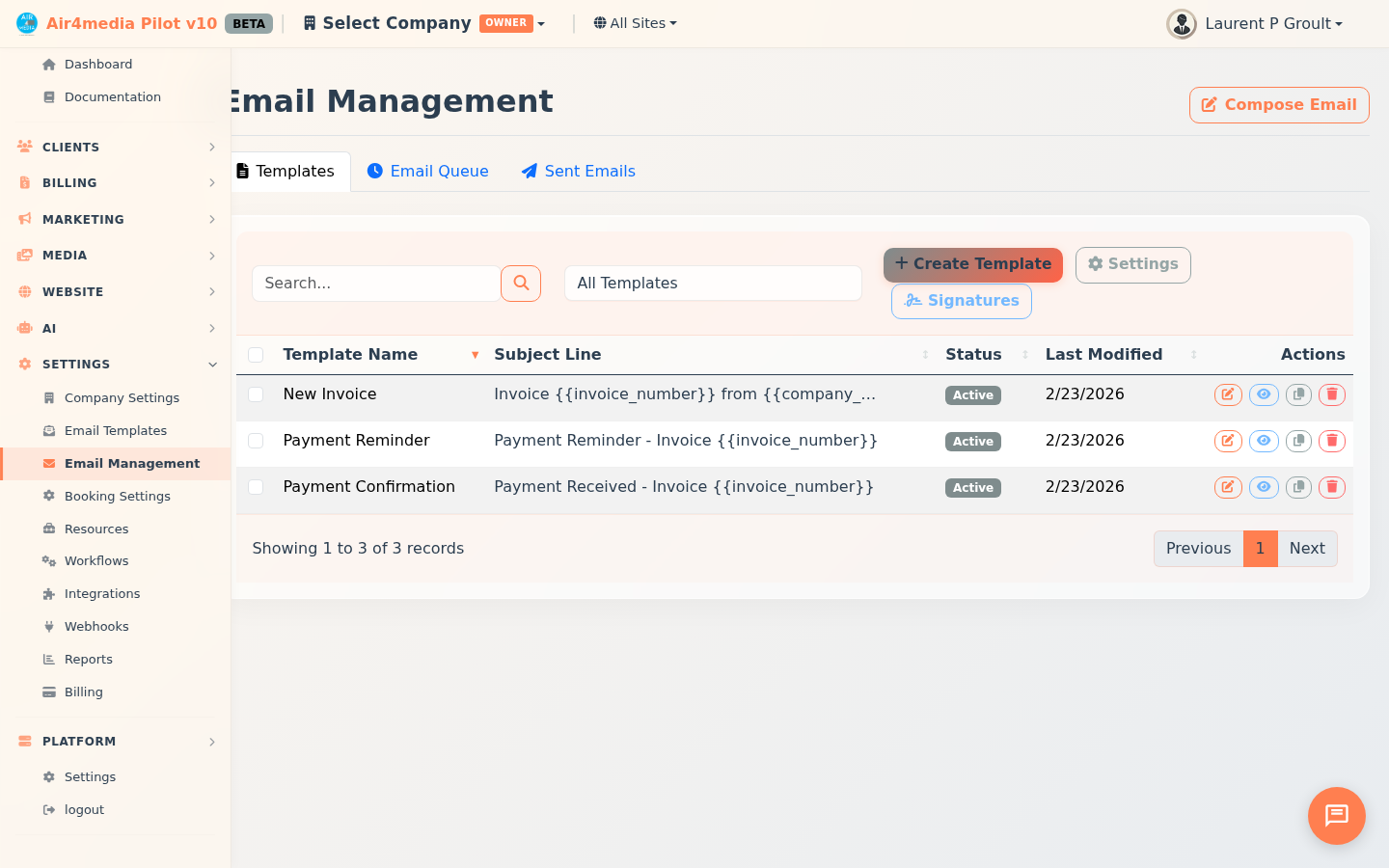The width and height of the screenshot is (1389, 868).
Task: Duplicate the Payment Reminder template
Action: pos(1298,441)
